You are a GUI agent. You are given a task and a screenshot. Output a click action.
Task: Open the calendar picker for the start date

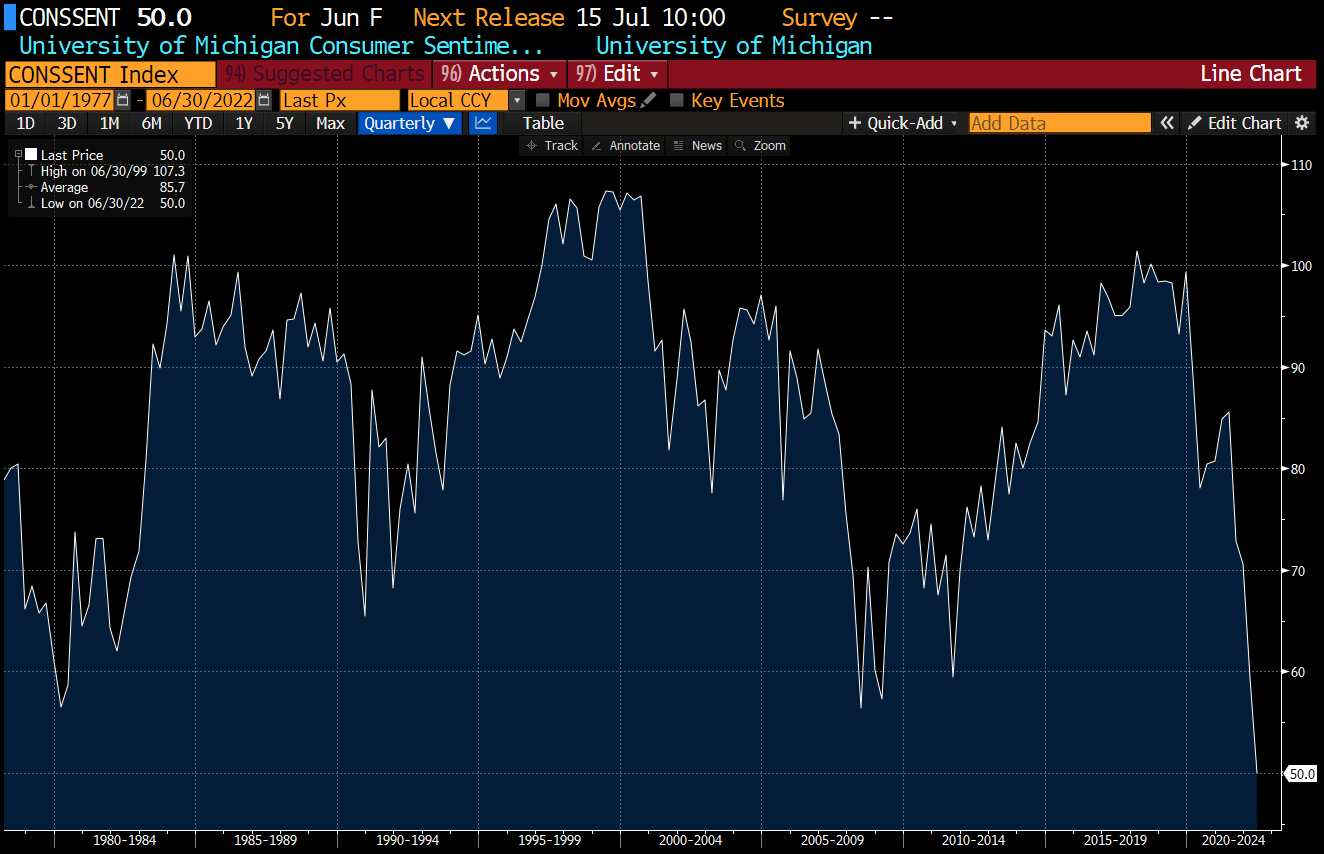[123, 100]
